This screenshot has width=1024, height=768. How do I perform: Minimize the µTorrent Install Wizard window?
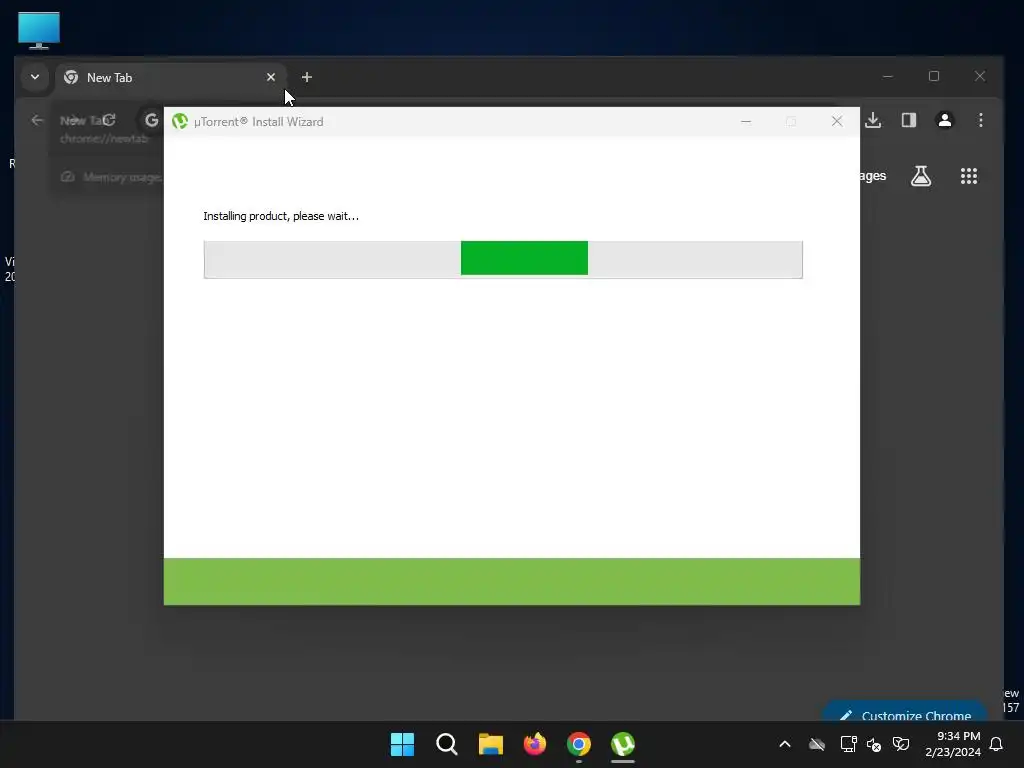point(746,121)
